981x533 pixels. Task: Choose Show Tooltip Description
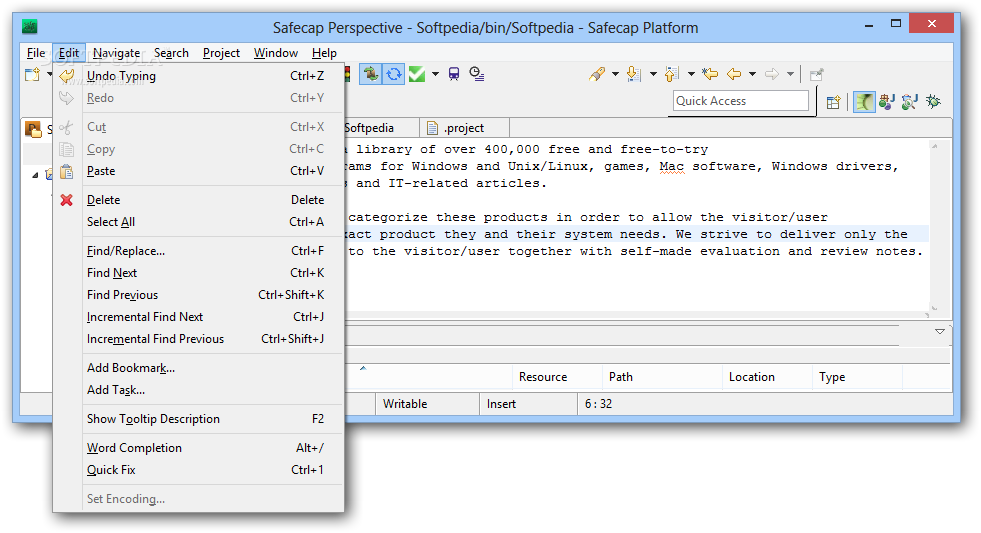coord(198,419)
